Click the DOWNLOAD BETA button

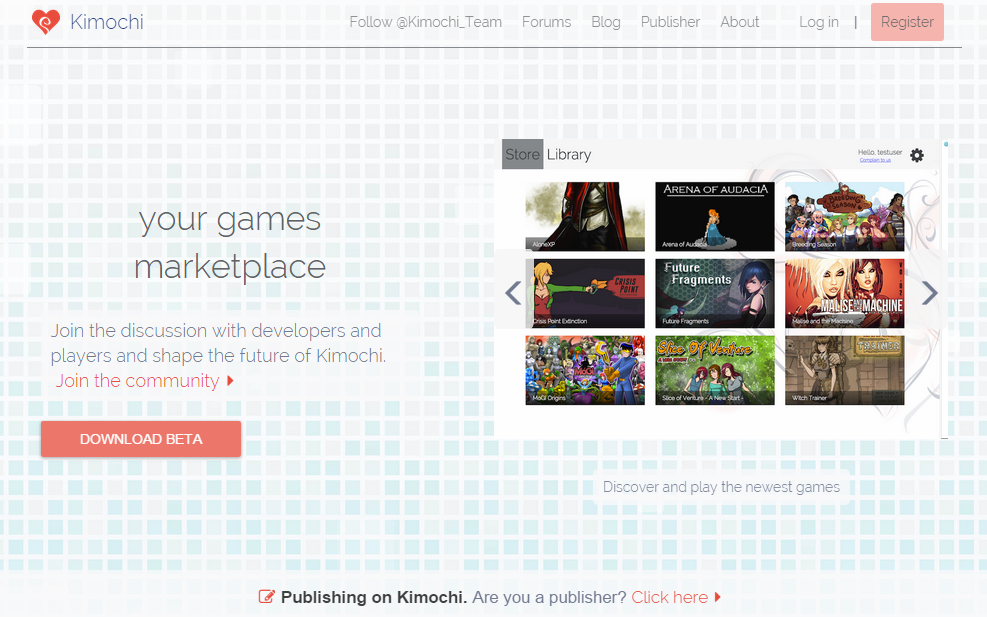click(x=141, y=439)
